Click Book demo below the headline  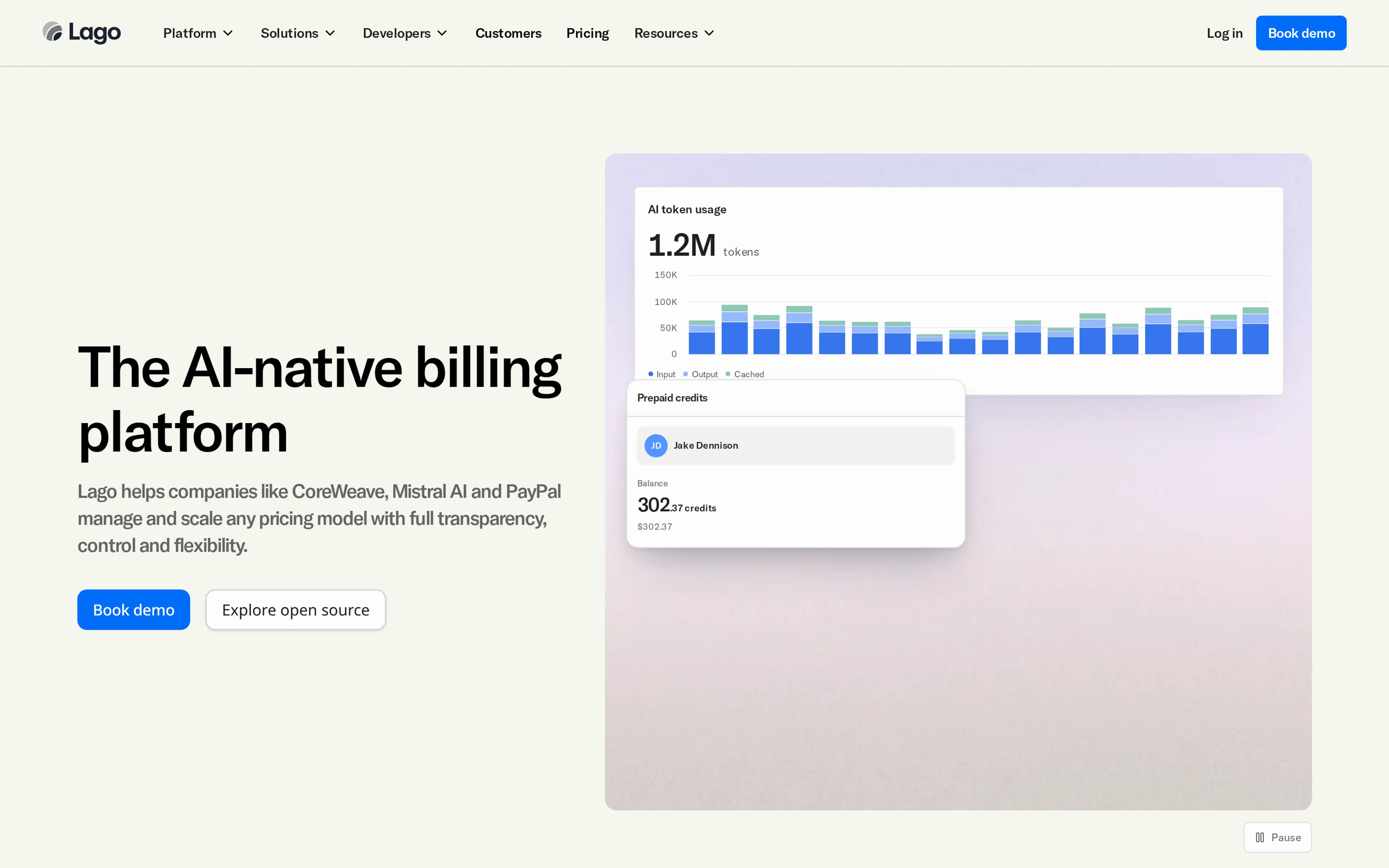134,610
